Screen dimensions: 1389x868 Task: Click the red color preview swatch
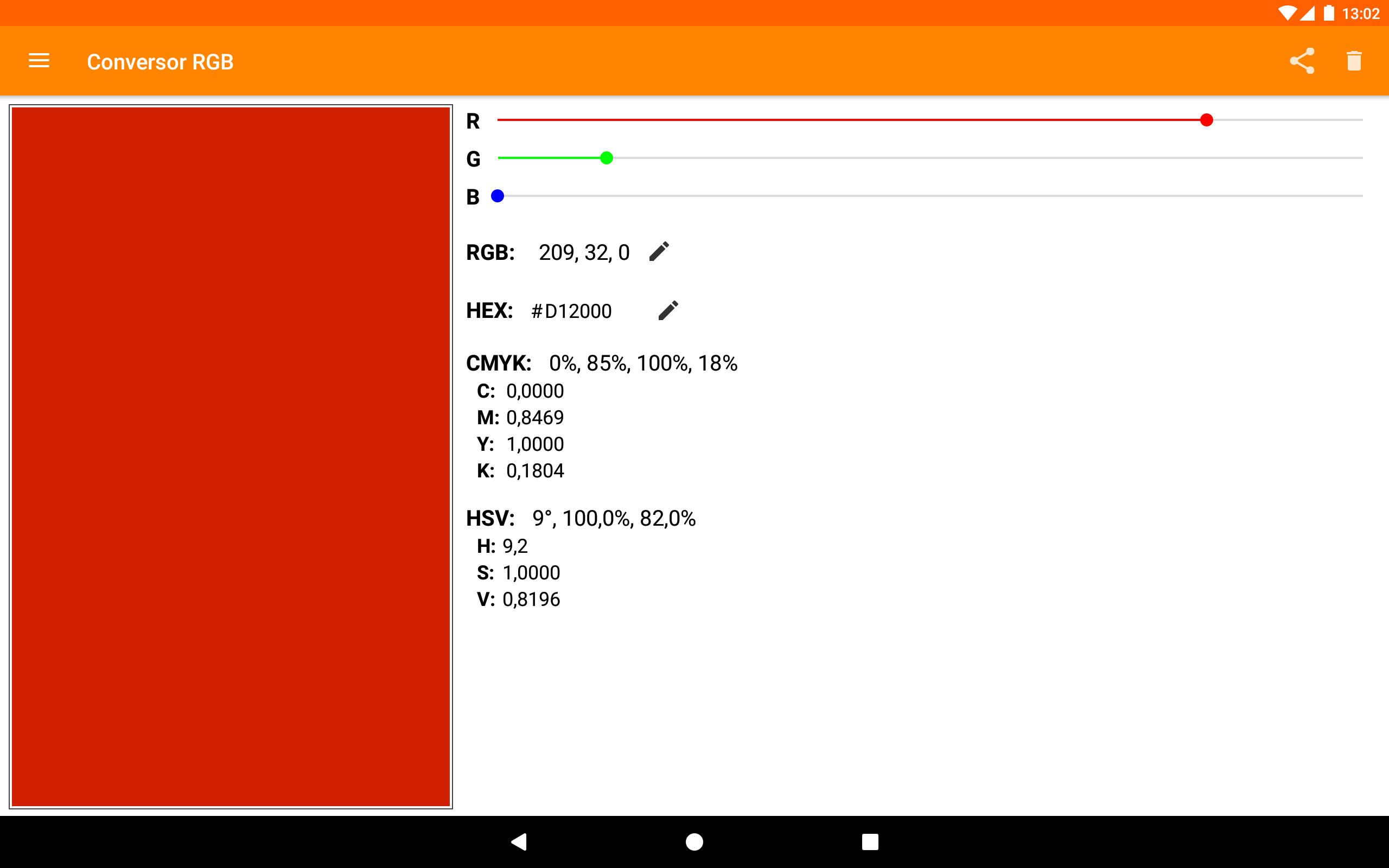pyautogui.click(x=231, y=457)
